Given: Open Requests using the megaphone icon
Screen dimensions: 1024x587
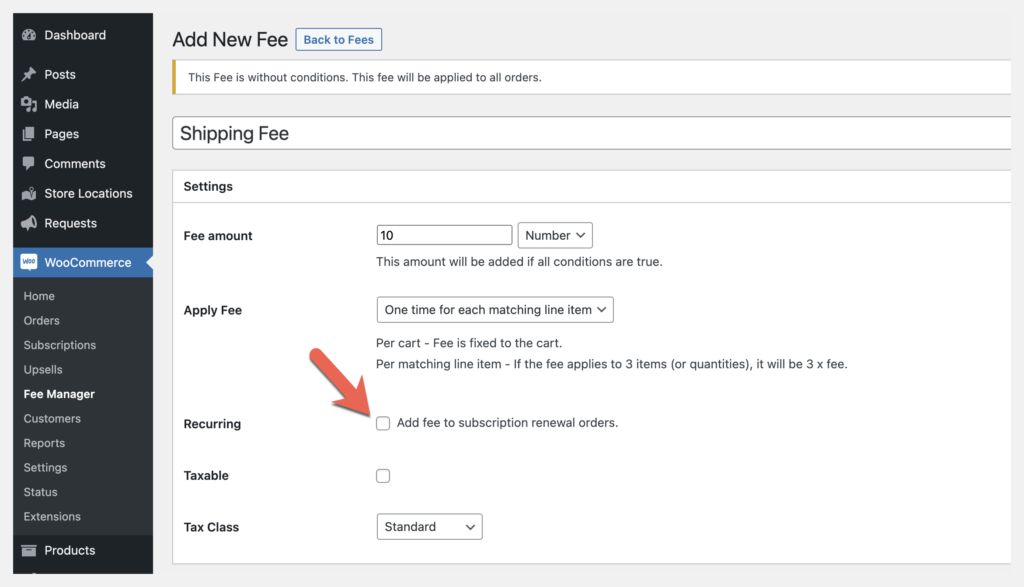Looking at the screenshot, I should click(x=27, y=223).
